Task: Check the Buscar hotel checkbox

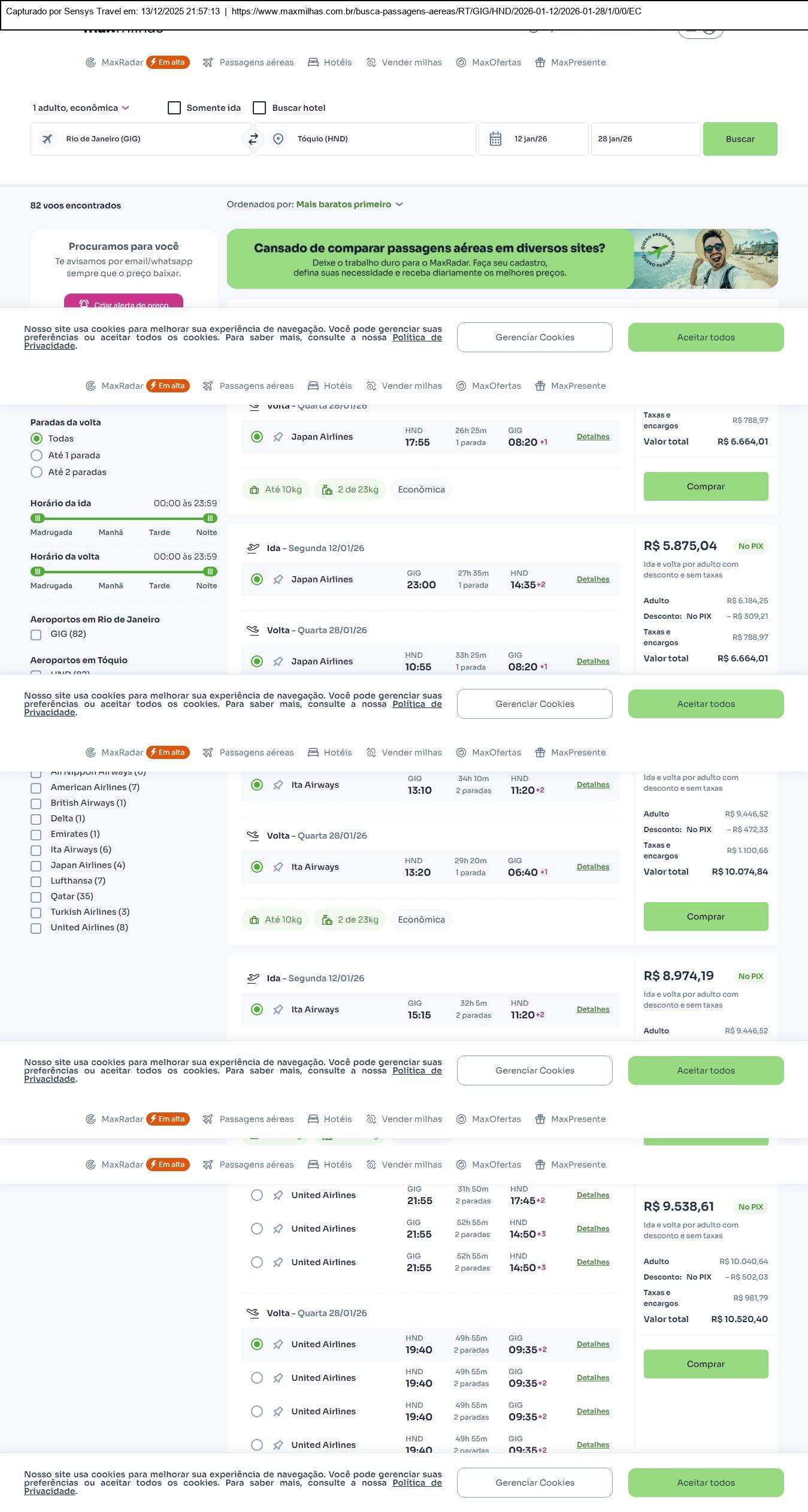Action: pos(259,108)
